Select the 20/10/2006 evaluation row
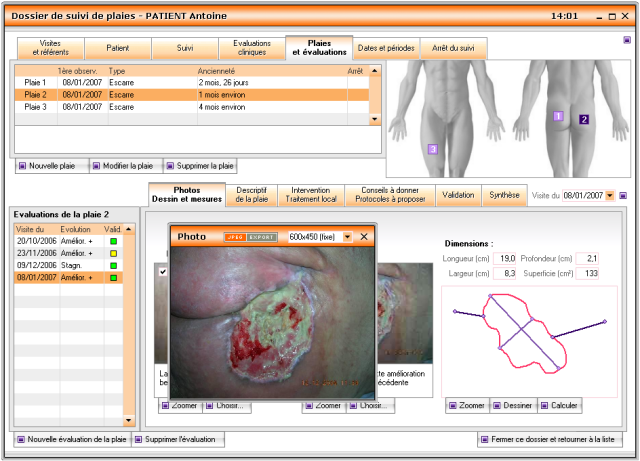Screen dimensions: 640x461 pos(69,241)
